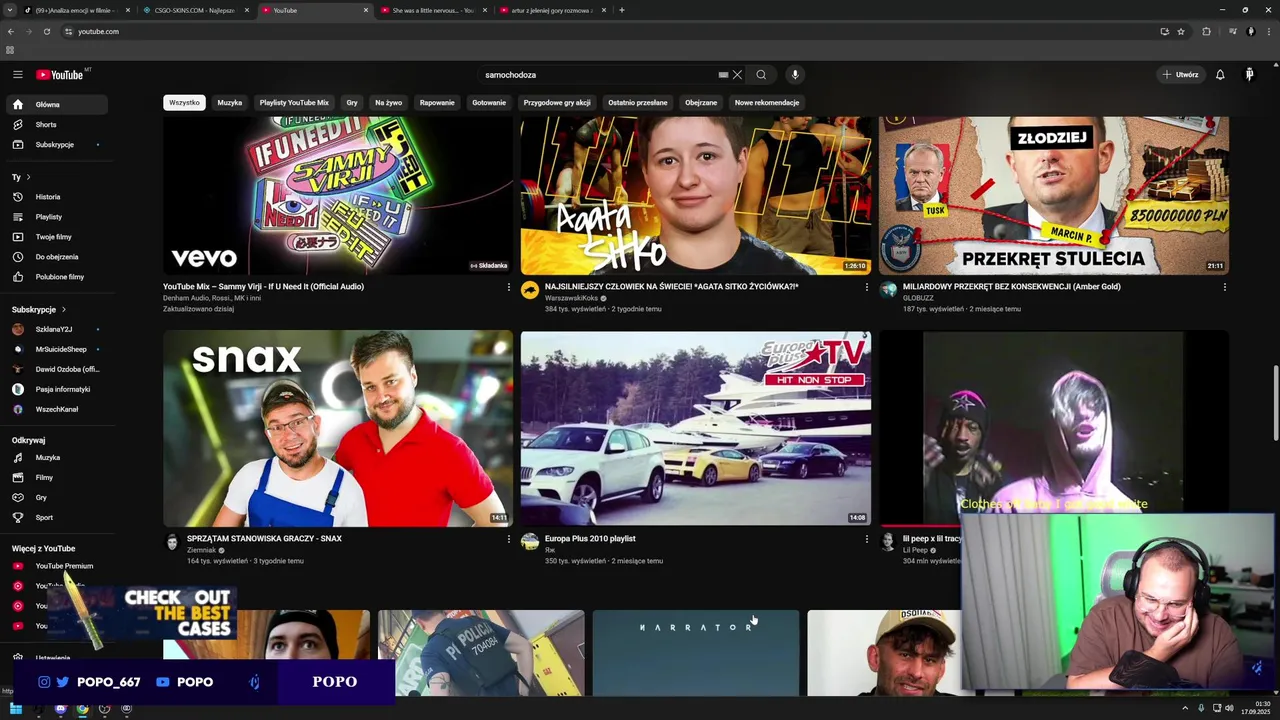Image resolution: width=1280 pixels, height=720 pixels.
Task: Open SzklanaY2J channel subscription
Action: click(56, 329)
